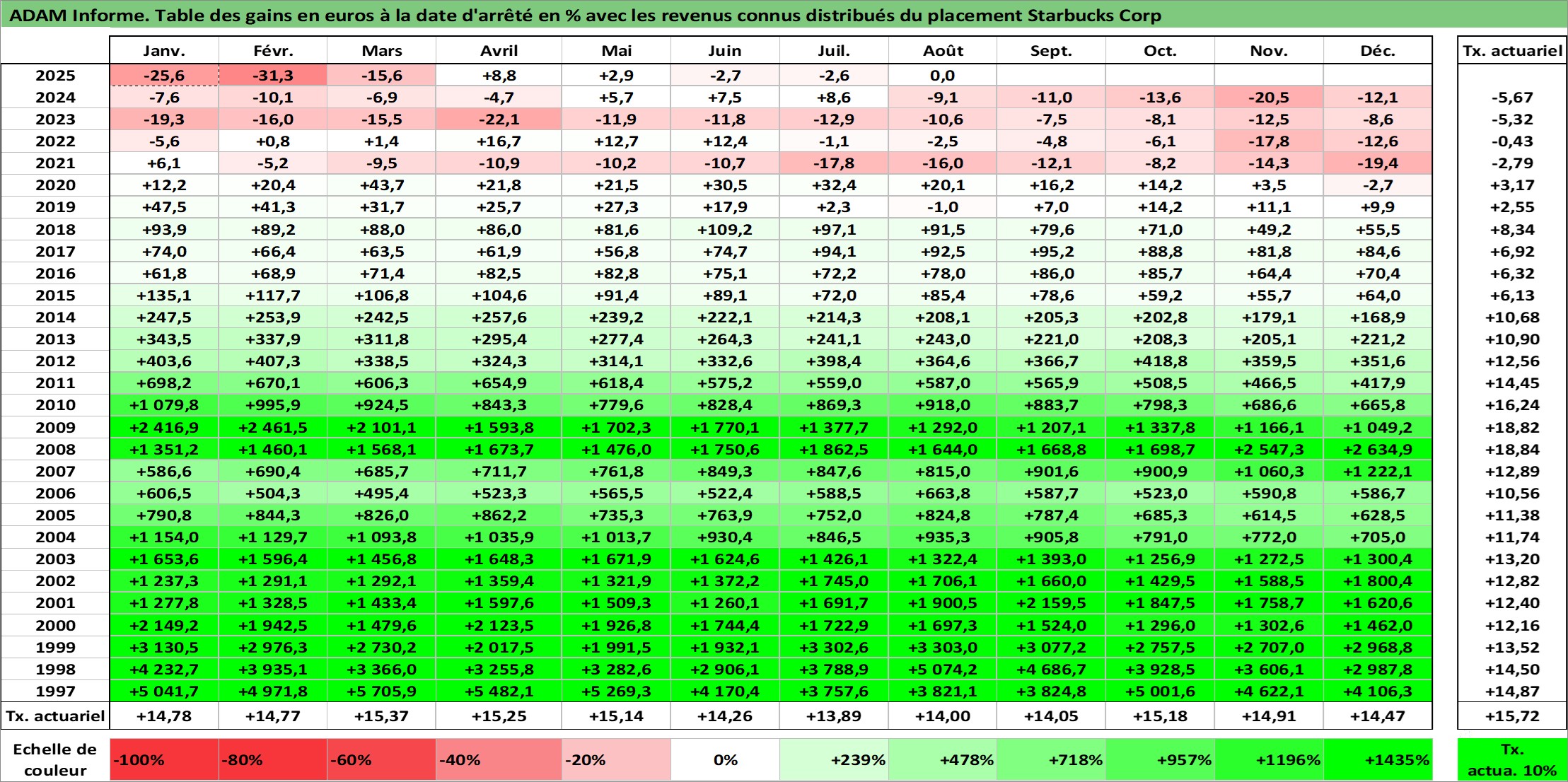Click the 2009 row label

pyautogui.click(x=55, y=427)
